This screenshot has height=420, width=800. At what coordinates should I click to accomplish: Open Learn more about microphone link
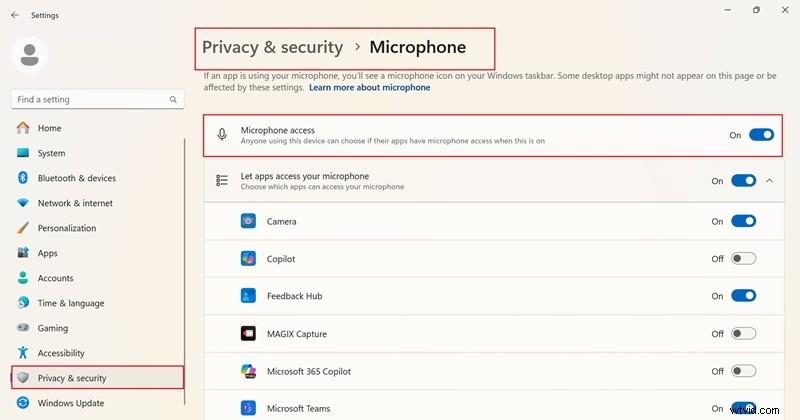[369, 88]
